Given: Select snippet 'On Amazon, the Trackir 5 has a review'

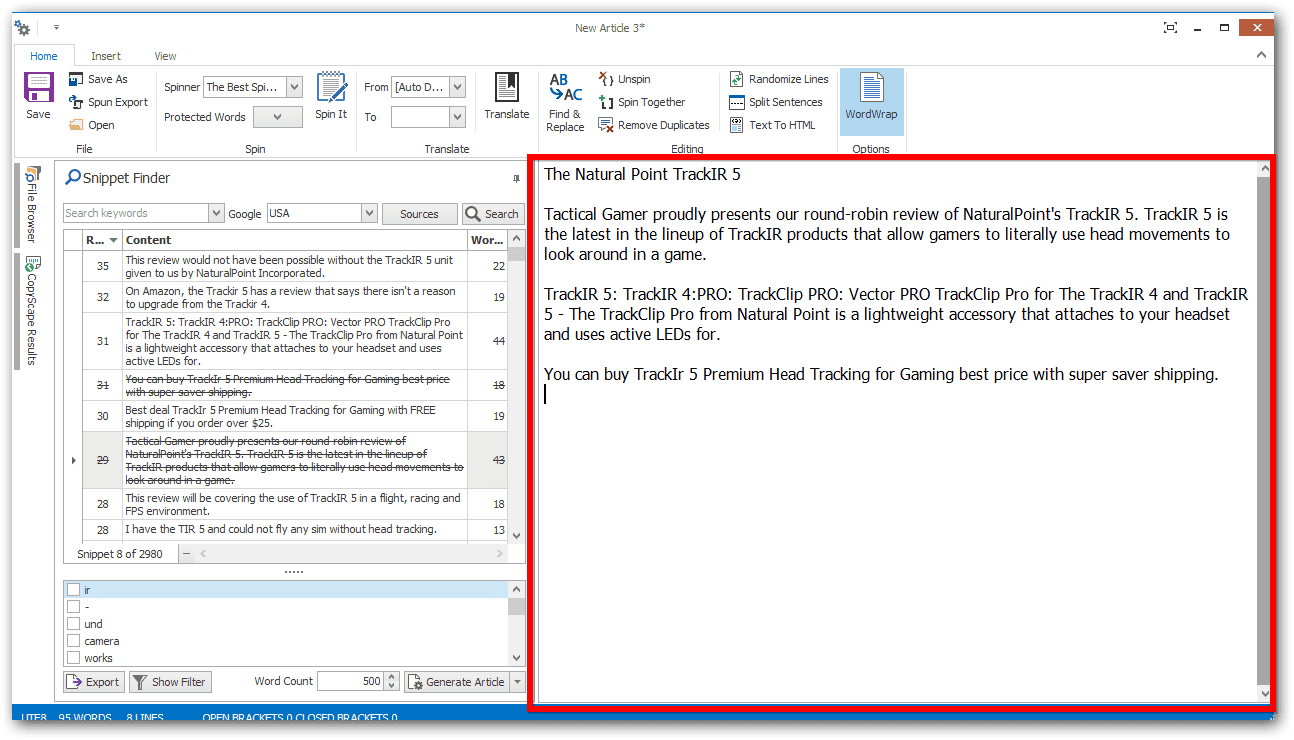Looking at the screenshot, I should [295, 297].
